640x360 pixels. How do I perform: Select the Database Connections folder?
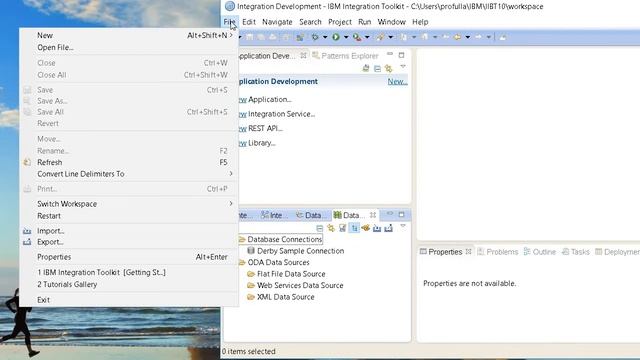pyautogui.click(x=281, y=240)
